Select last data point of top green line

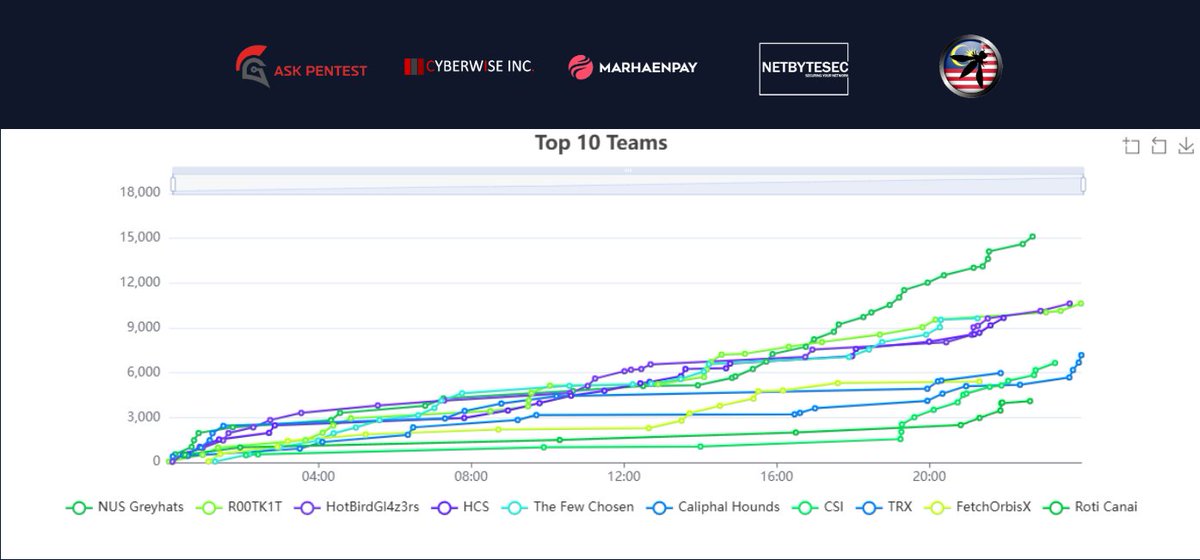(1032, 237)
